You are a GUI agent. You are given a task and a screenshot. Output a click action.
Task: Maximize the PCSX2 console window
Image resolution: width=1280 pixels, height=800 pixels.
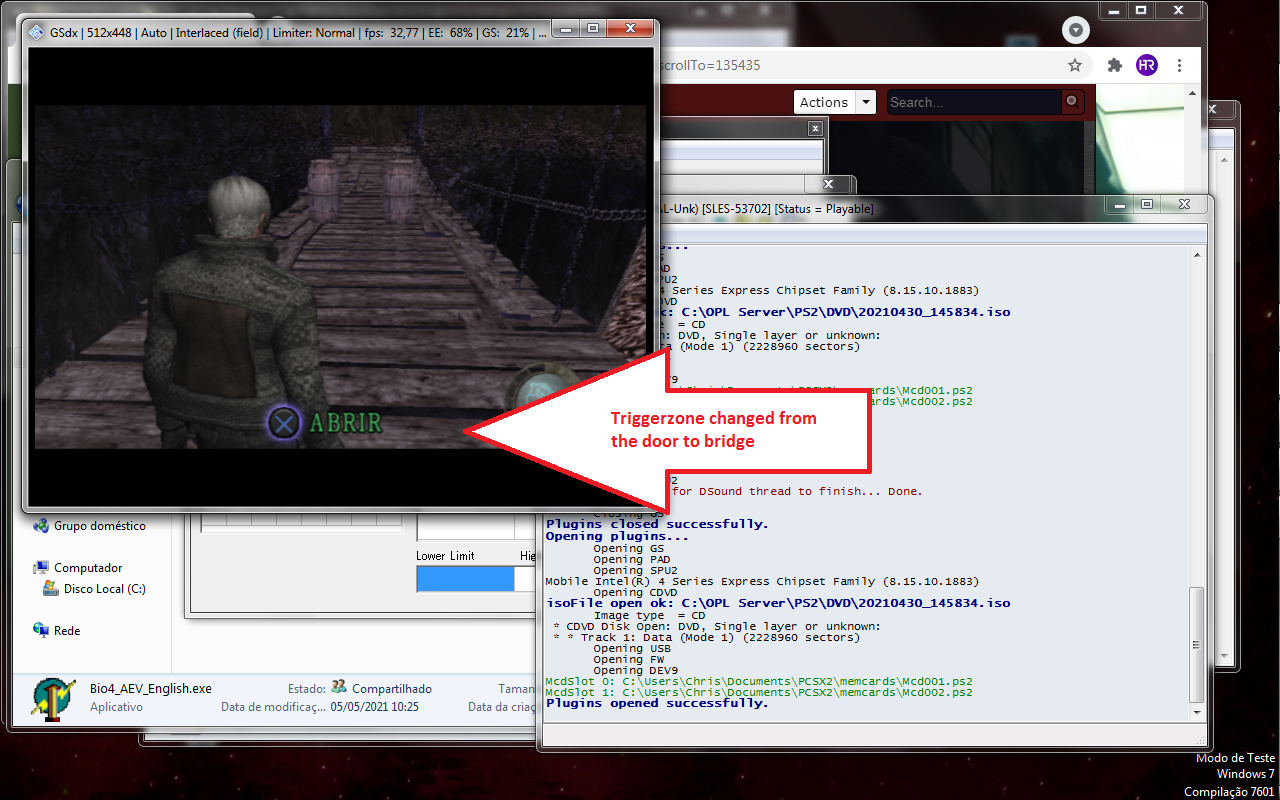tap(1147, 204)
